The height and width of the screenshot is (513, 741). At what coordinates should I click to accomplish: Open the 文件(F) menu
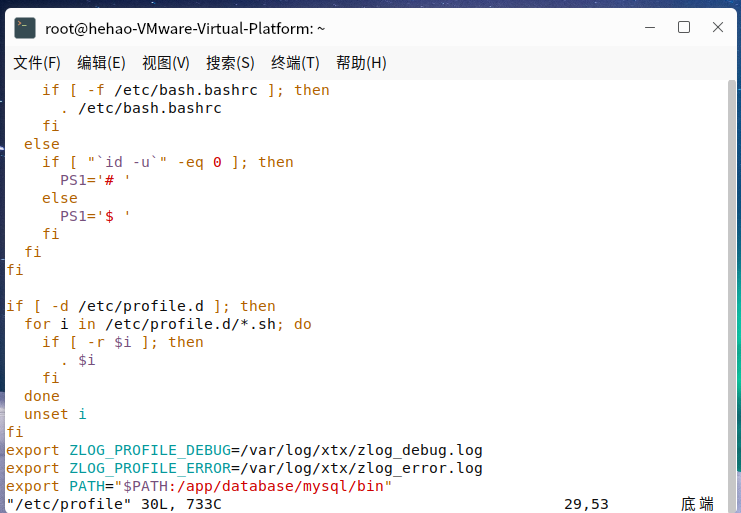tap(37, 63)
